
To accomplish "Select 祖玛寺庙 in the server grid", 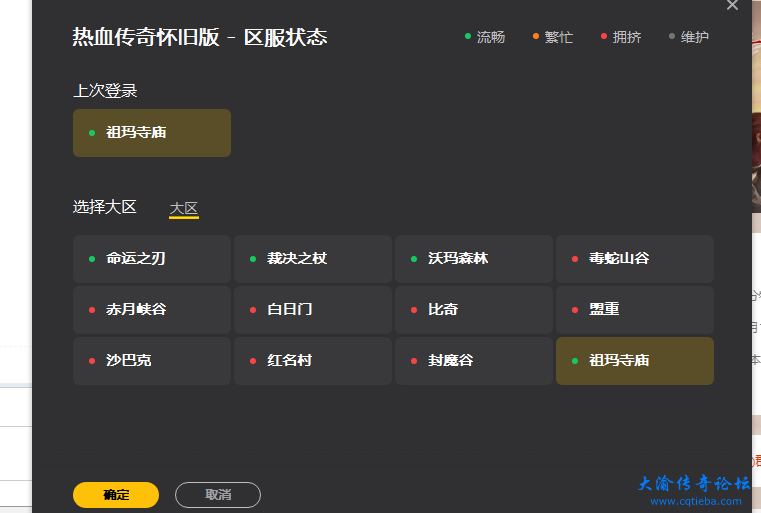I will 635,361.
